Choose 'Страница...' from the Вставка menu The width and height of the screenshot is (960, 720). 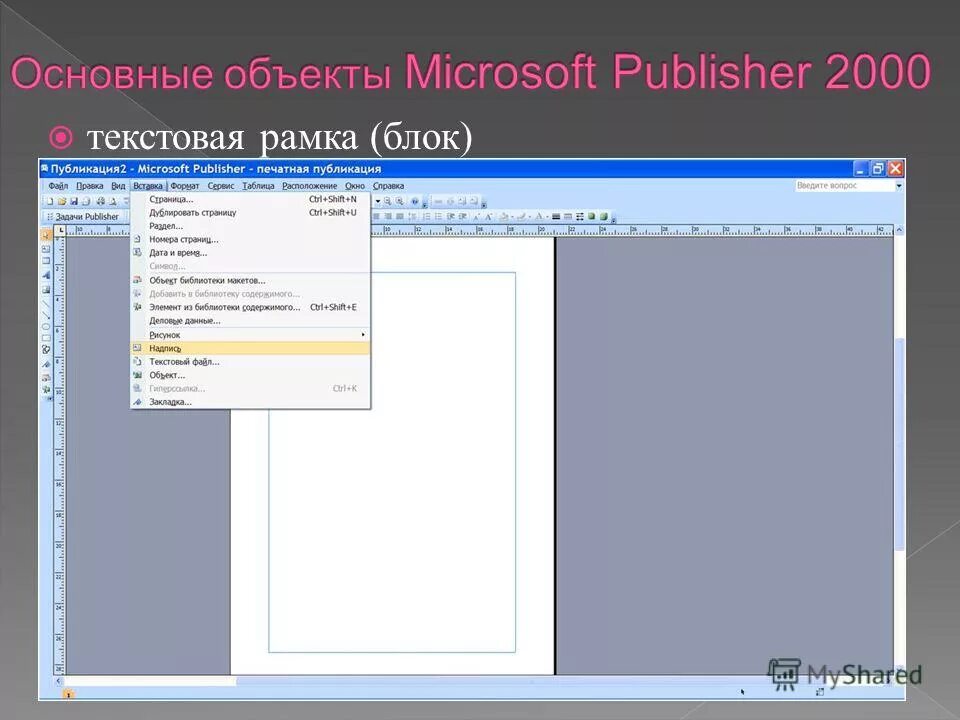(250, 199)
